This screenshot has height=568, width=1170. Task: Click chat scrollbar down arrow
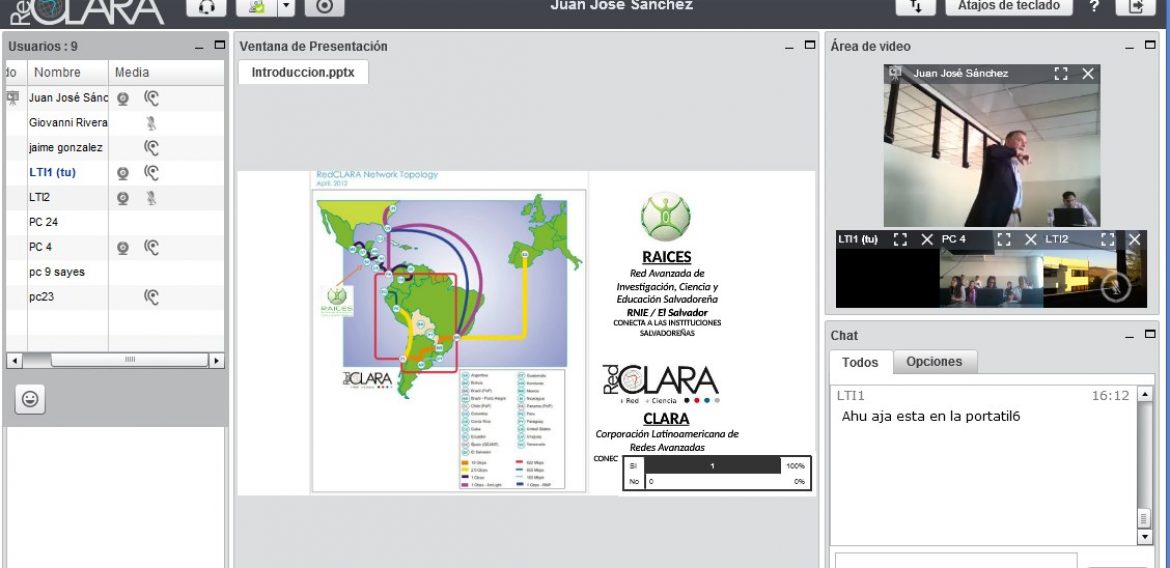[x=1145, y=537]
